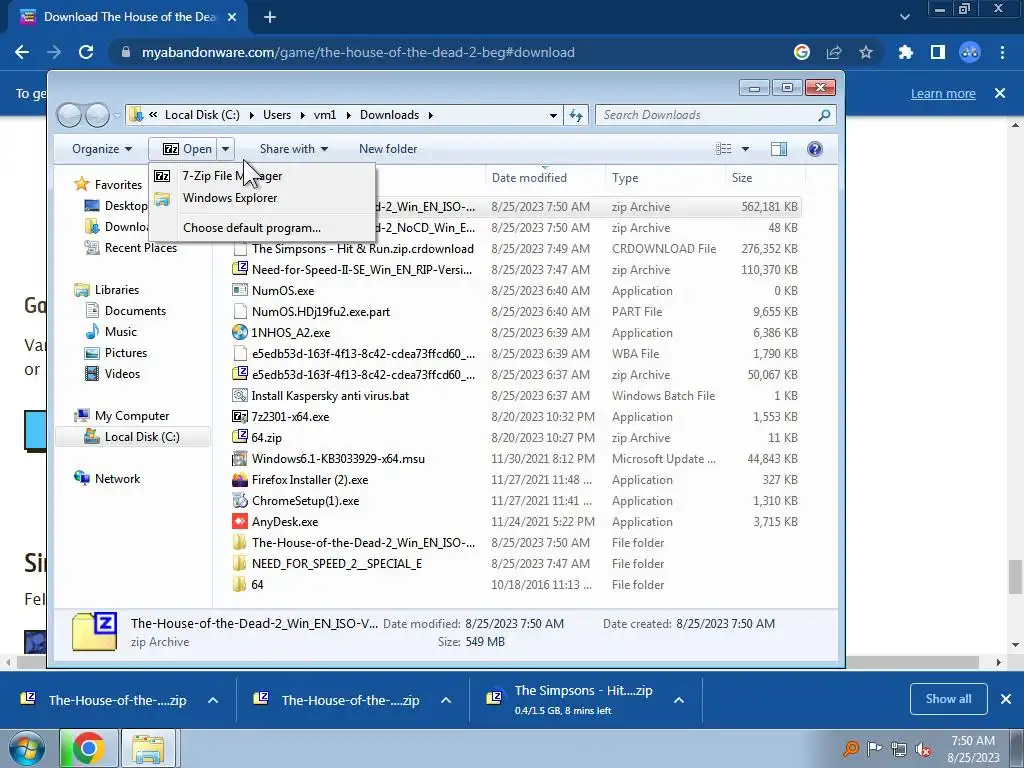Go back with Explorer back arrow
The height and width of the screenshot is (768, 1024).
coord(70,116)
